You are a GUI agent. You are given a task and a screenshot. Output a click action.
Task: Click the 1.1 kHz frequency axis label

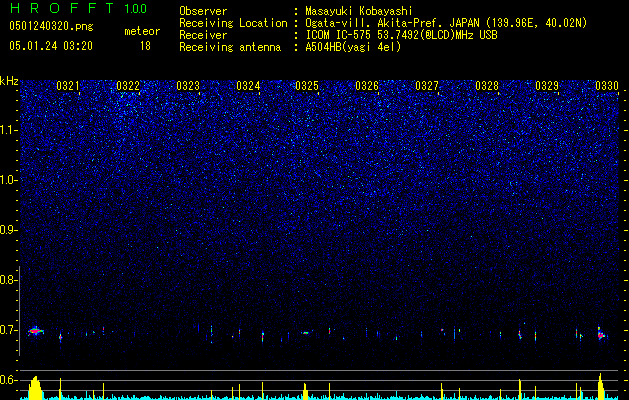7,130
